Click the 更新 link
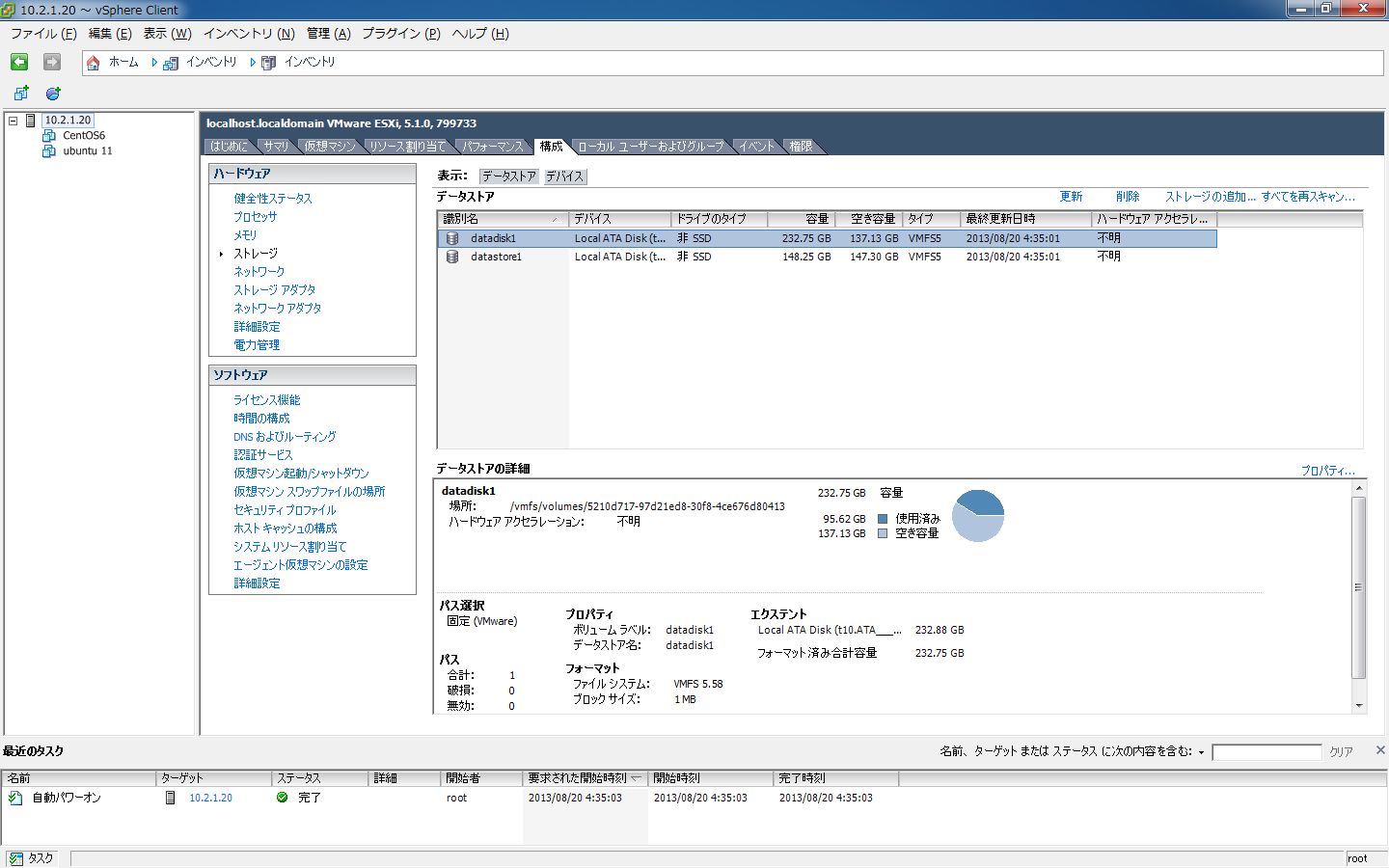The height and width of the screenshot is (868, 1389). pos(1072,197)
